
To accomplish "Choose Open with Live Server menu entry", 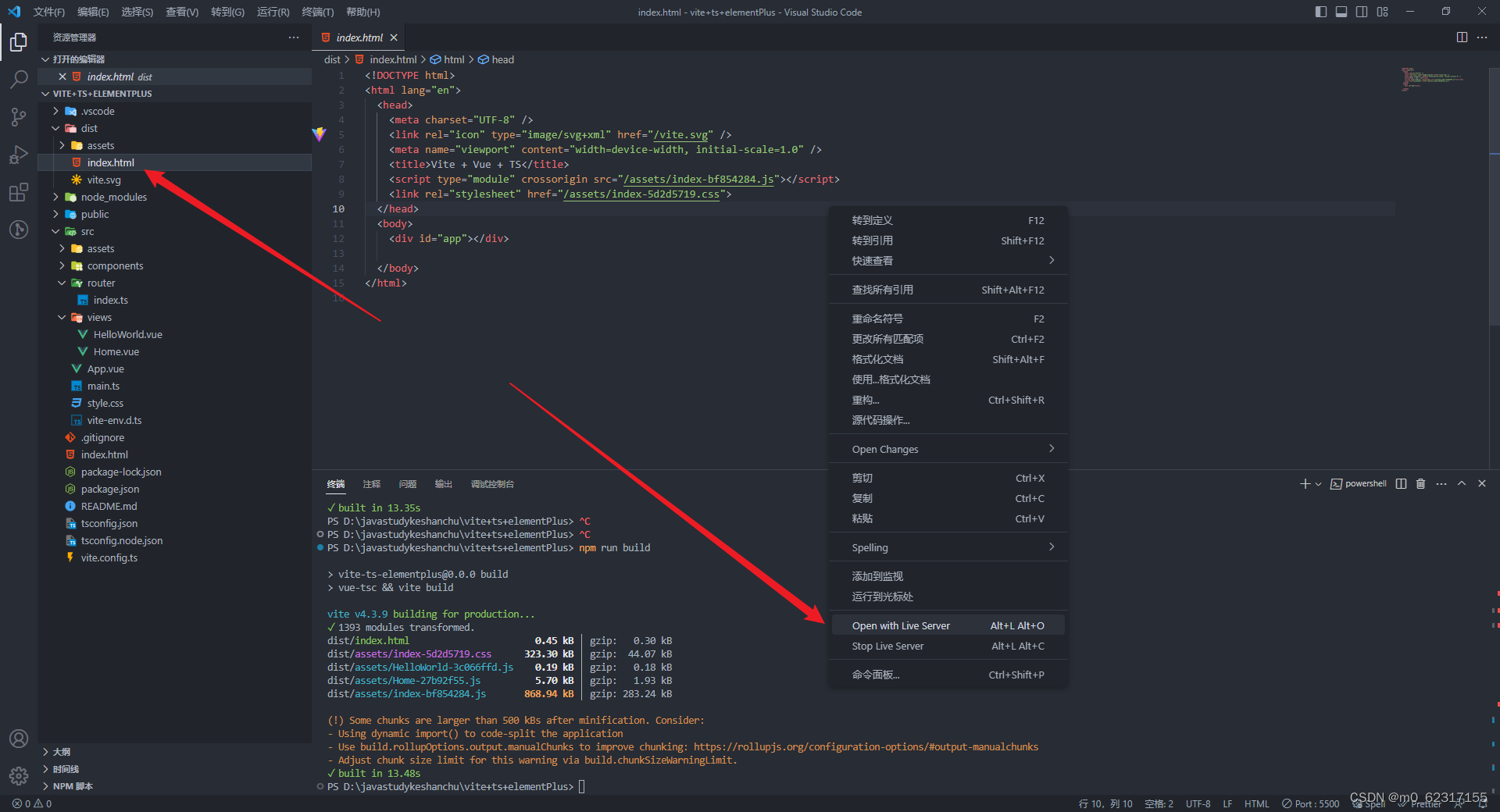I will pyautogui.click(x=948, y=625).
